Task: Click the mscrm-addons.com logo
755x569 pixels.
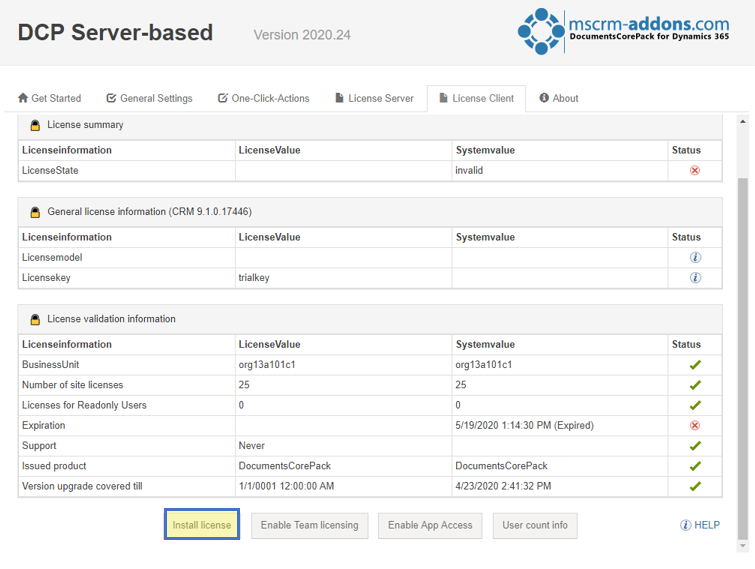Action: point(623,31)
